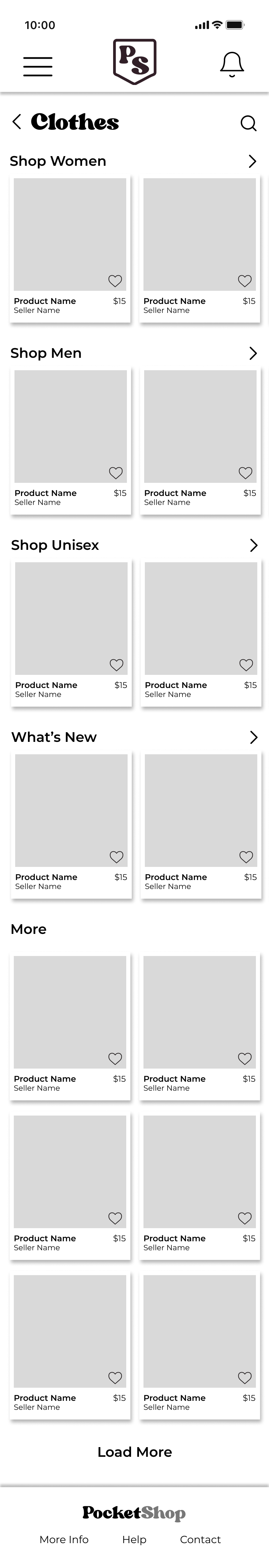This screenshot has width=269, height=1568.
Task: Open Help footer link
Action: (x=134, y=1539)
